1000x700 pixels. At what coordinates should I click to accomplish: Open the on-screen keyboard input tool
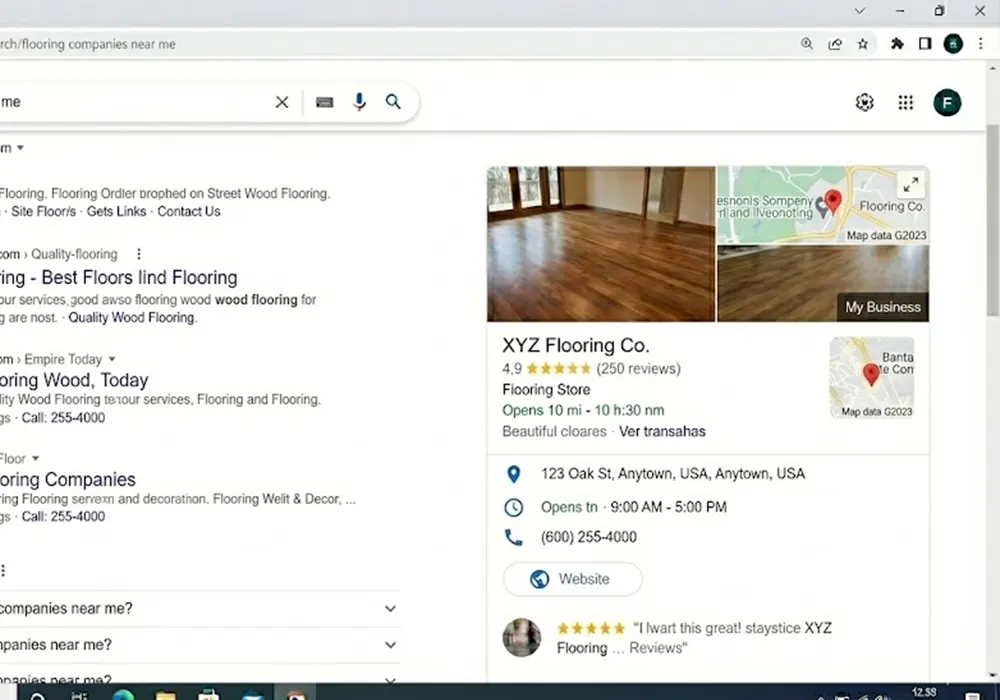tap(324, 102)
